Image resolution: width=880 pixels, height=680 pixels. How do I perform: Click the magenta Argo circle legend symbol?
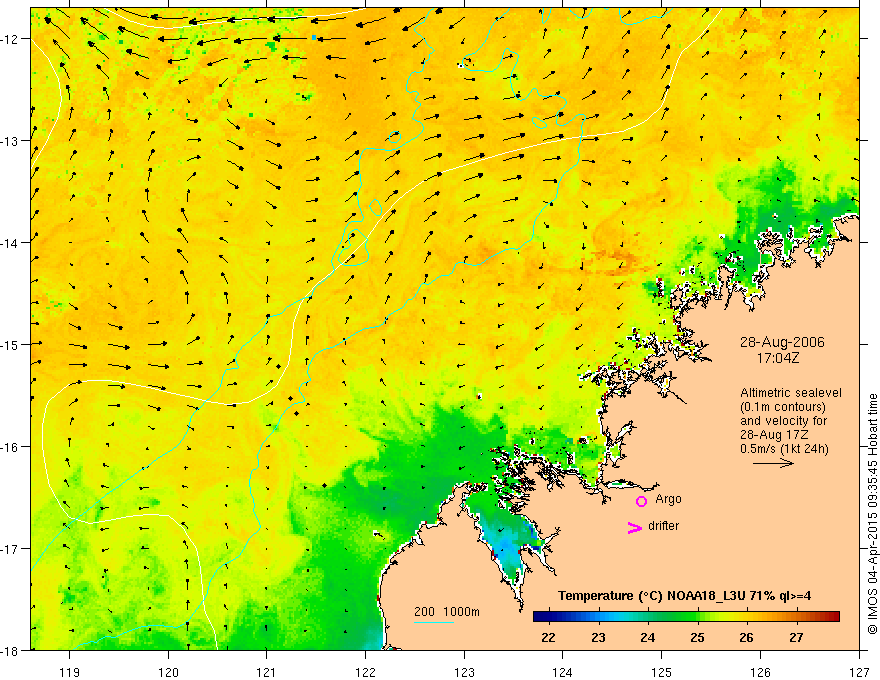point(641,501)
